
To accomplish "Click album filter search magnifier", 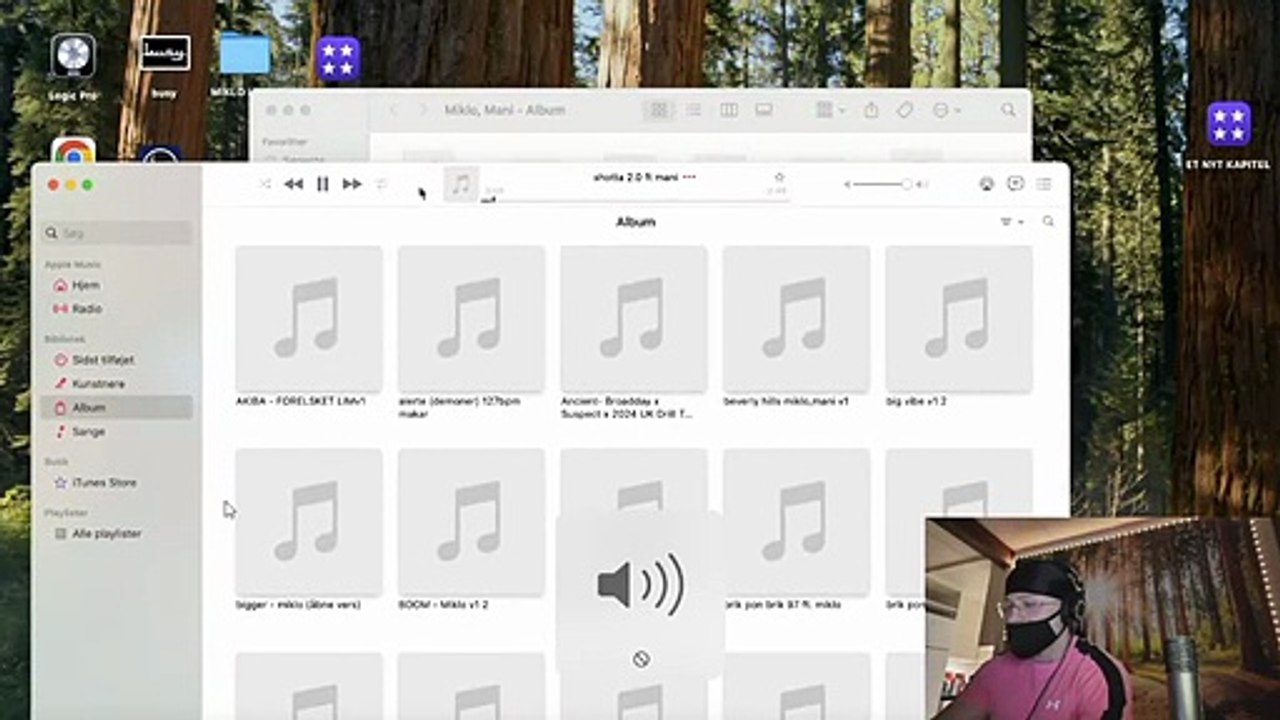I will (x=1048, y=222).
